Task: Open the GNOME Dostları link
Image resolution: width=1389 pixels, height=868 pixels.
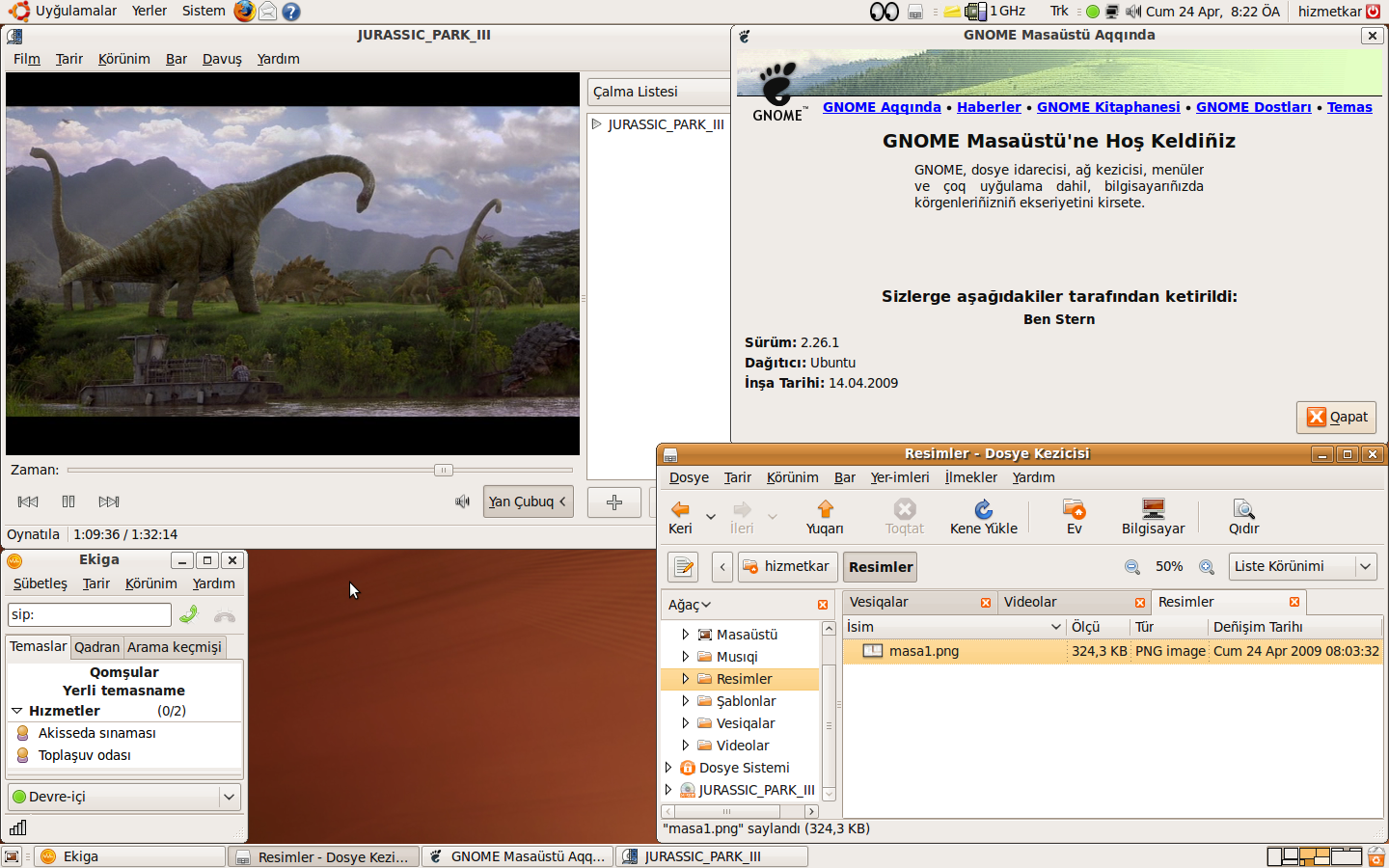Action: coord(1254,107)
